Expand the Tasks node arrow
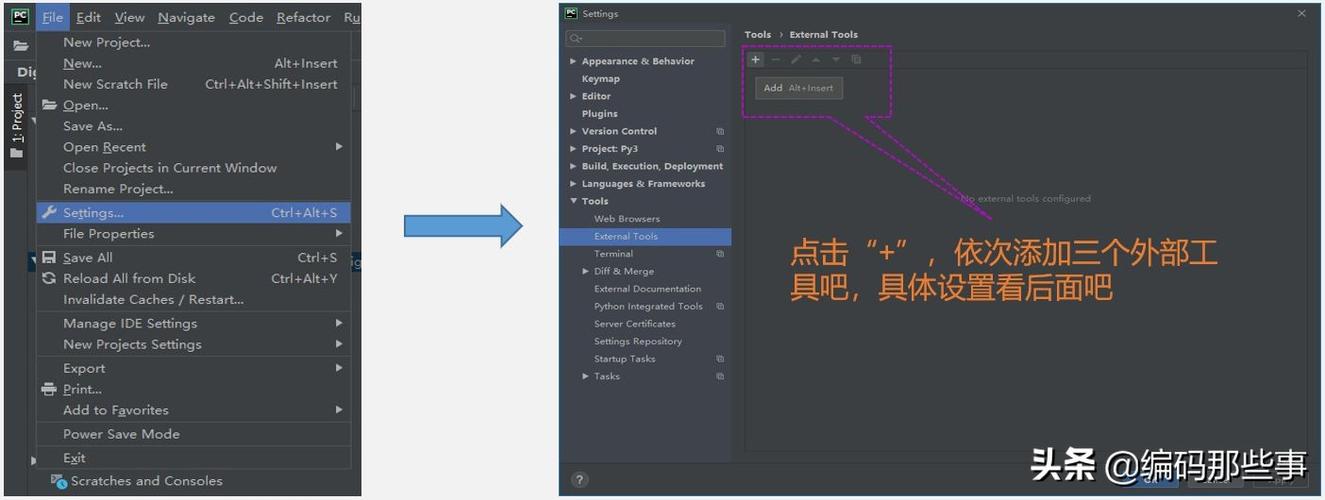 (x=586, y=376)
